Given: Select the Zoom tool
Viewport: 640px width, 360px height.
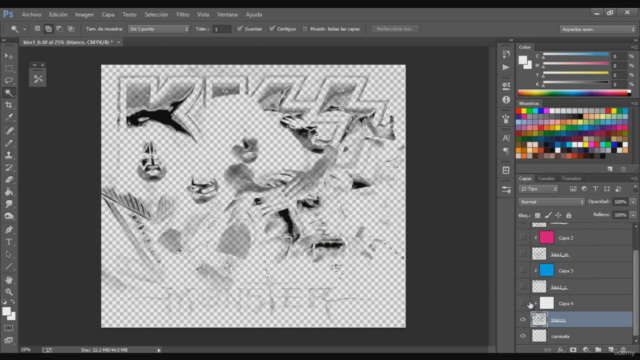Looking at the screenshot, I should [9, 292].
